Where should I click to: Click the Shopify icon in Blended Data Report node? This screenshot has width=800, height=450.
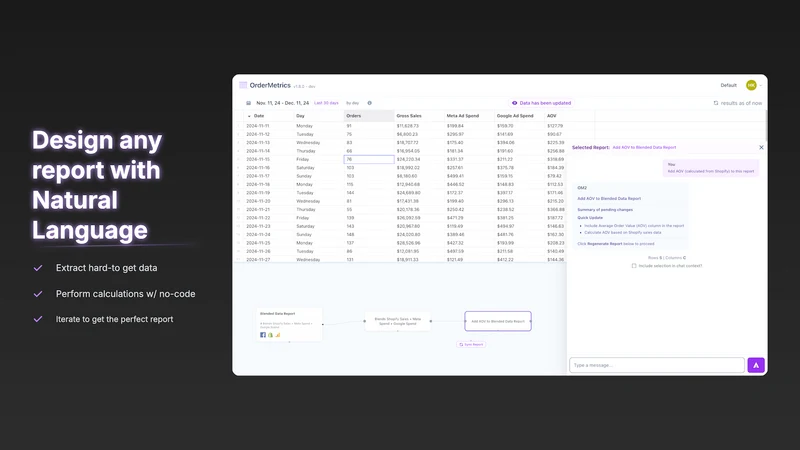click(270, 335)
